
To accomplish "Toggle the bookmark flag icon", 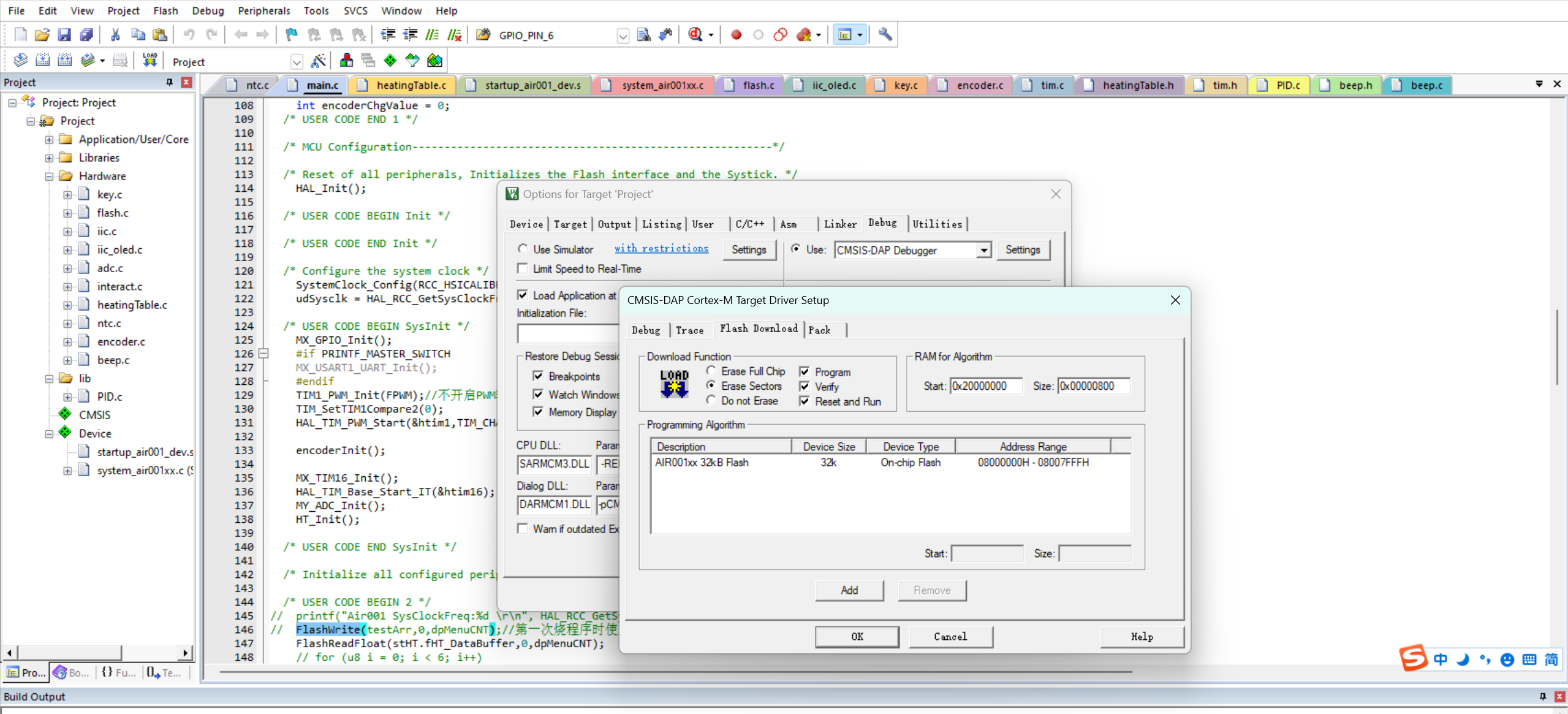I will [292, 35].
